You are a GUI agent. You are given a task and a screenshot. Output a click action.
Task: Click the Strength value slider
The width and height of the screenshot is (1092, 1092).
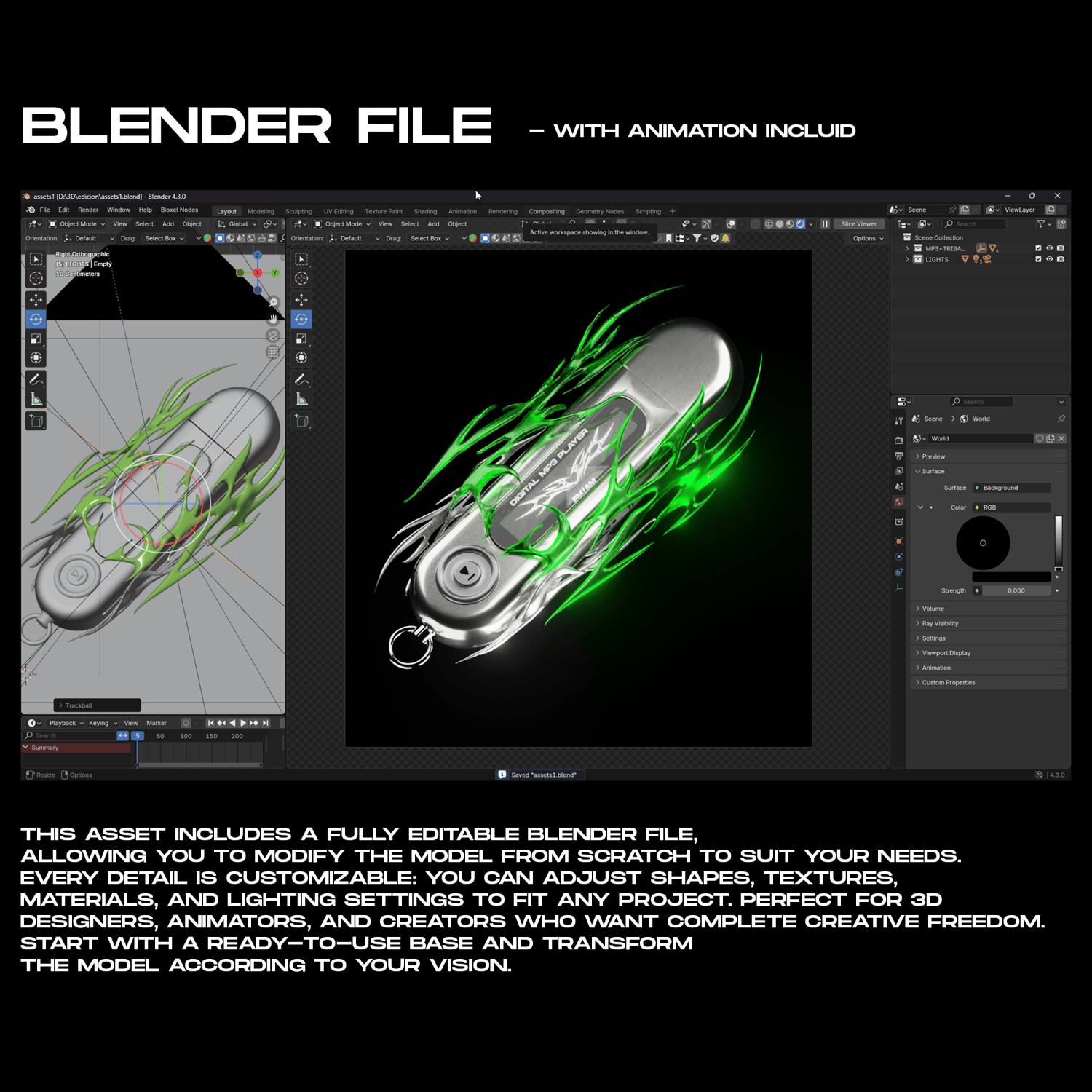[x=1016, y=590]
